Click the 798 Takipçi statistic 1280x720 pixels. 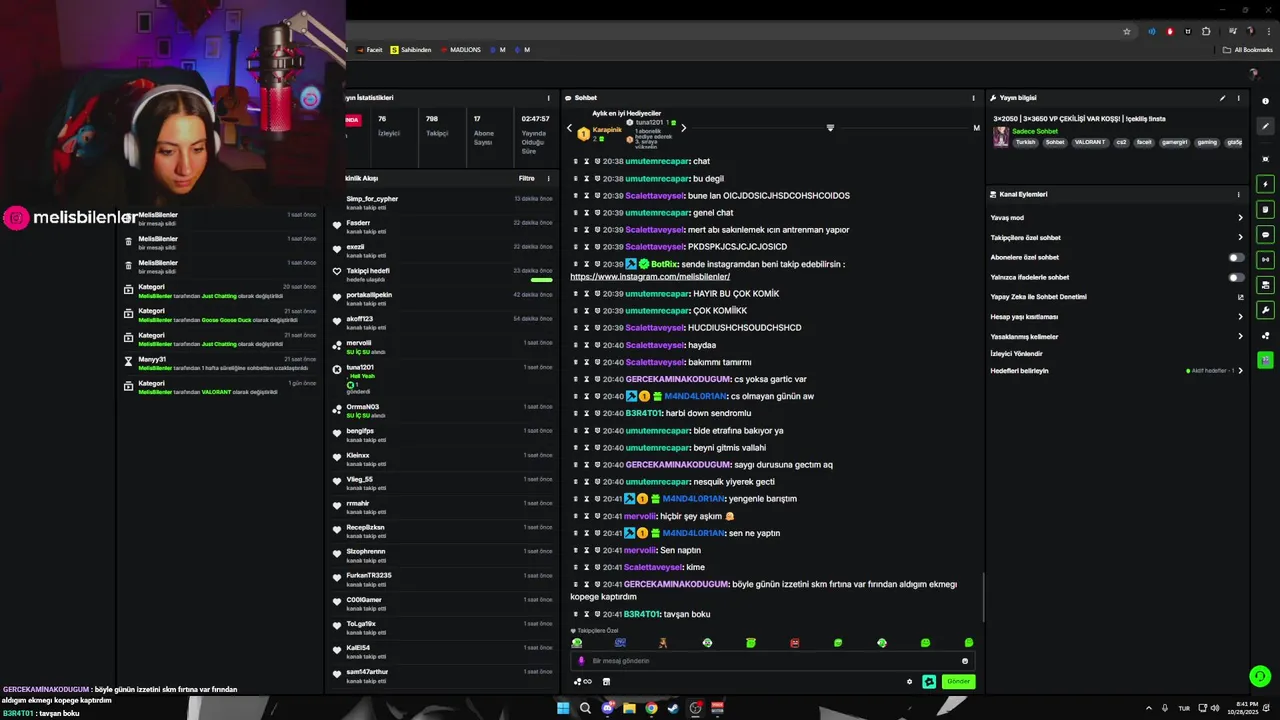pyautogui.click(x=437, y=125)
